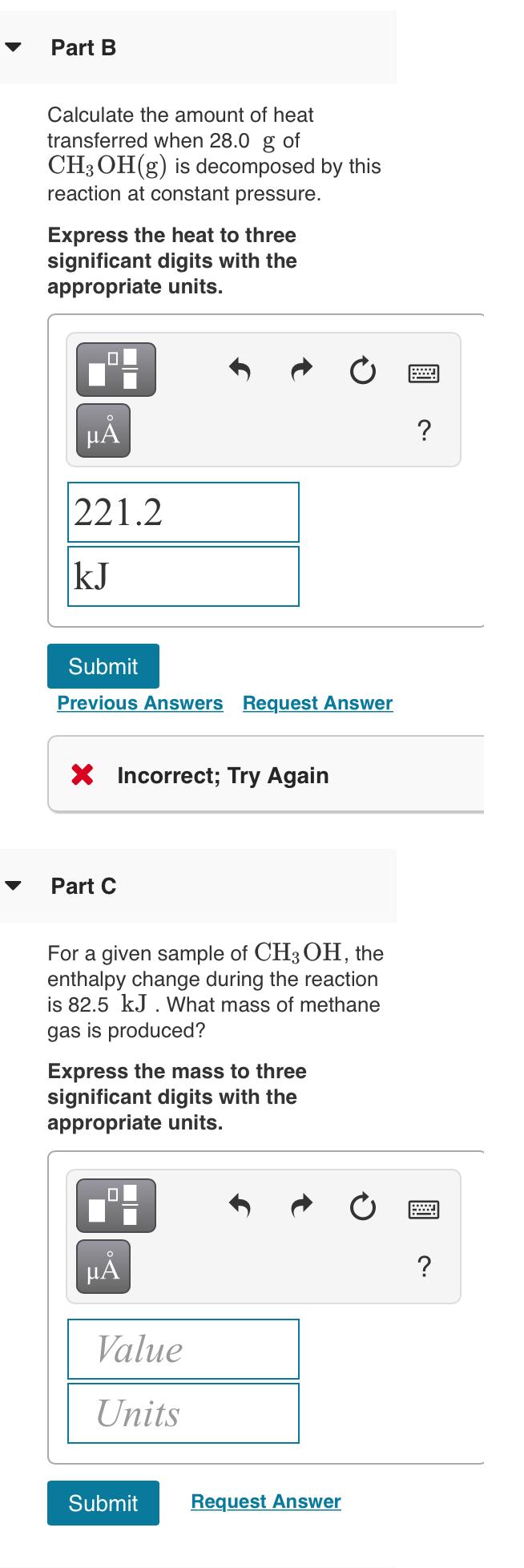
Task: Open the keyboard icon in Part C toolbar
Action: click(x=424, y=1206)
